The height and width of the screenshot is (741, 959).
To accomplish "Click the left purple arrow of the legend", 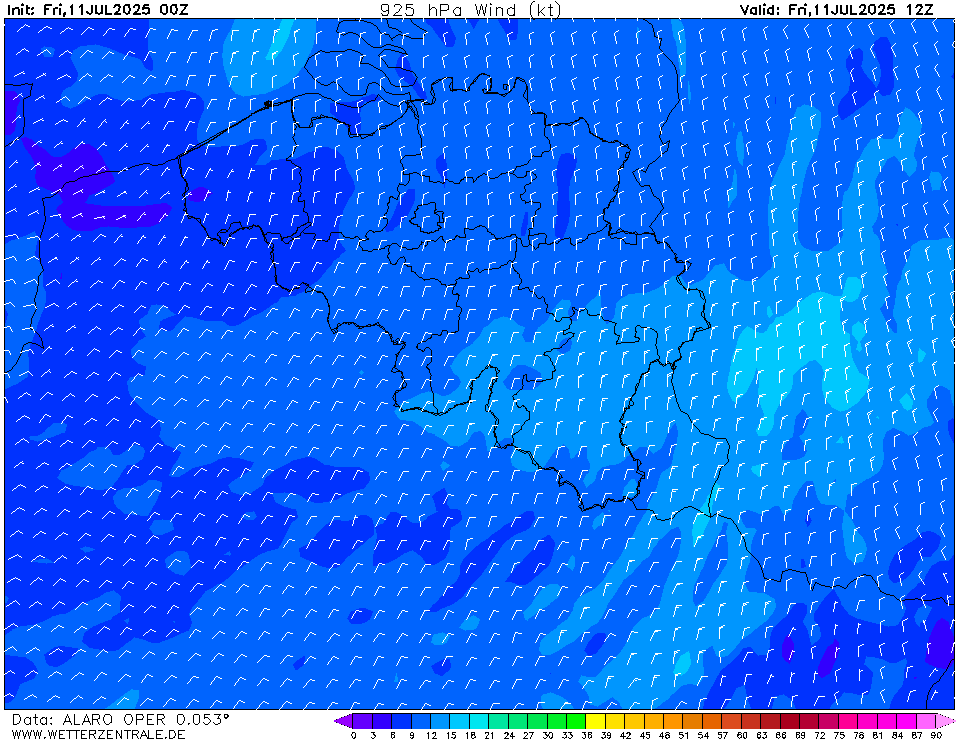I will click(x=344, y=721).
